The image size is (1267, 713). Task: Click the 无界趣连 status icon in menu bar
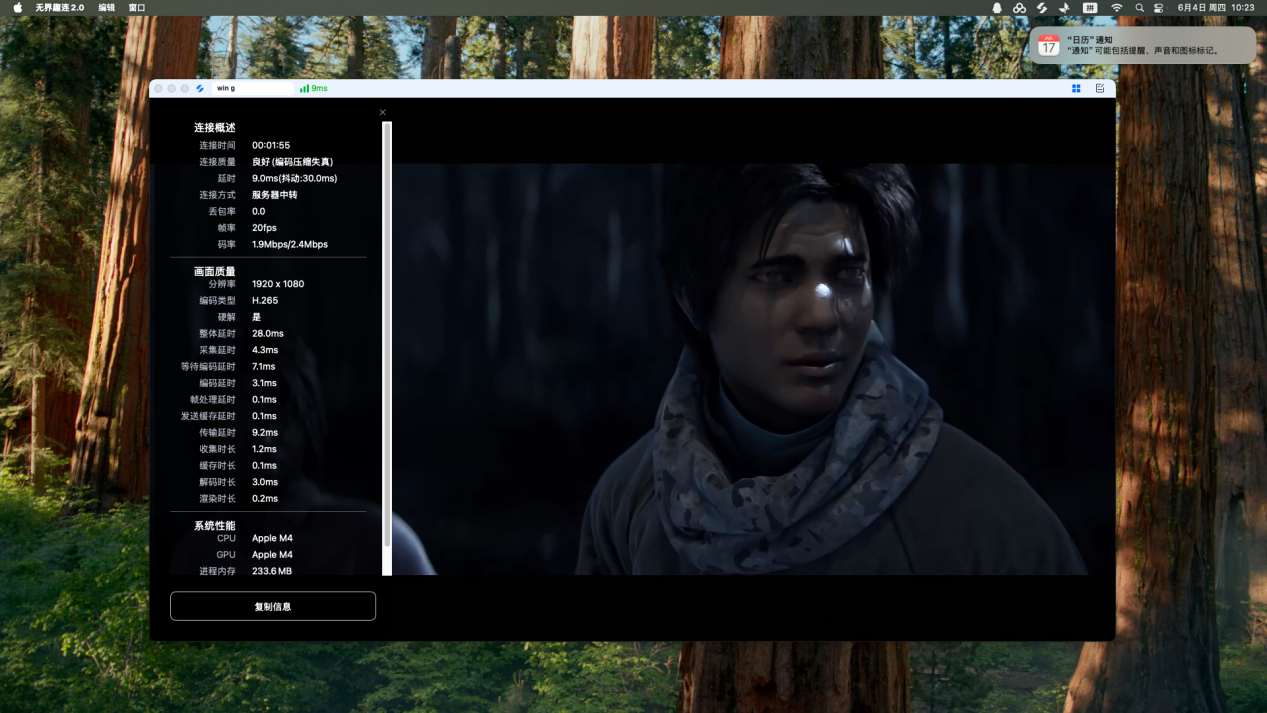click(x=1041, y=7)
